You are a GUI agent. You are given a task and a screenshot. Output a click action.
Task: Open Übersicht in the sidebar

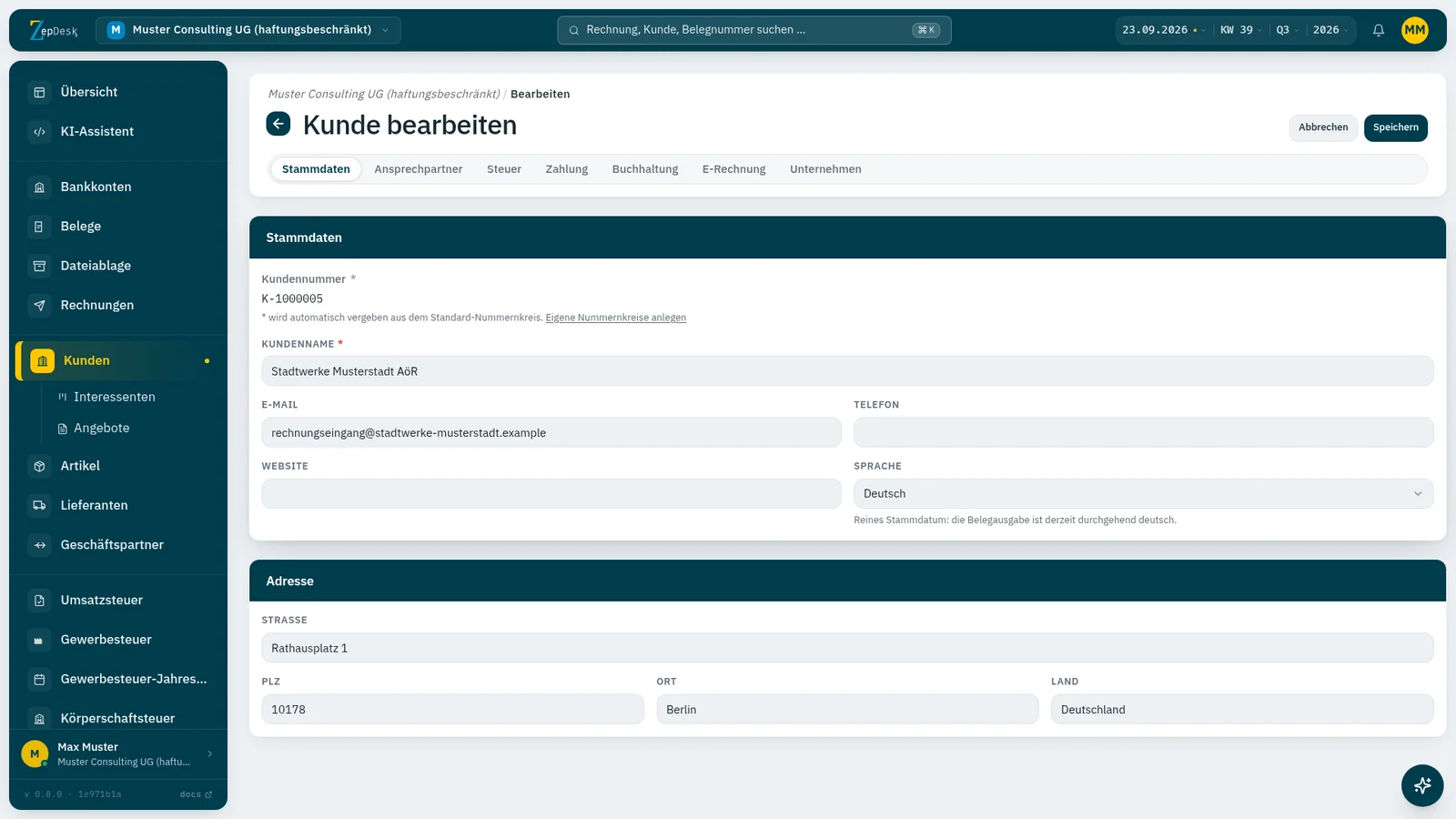(x=118, y=92)
